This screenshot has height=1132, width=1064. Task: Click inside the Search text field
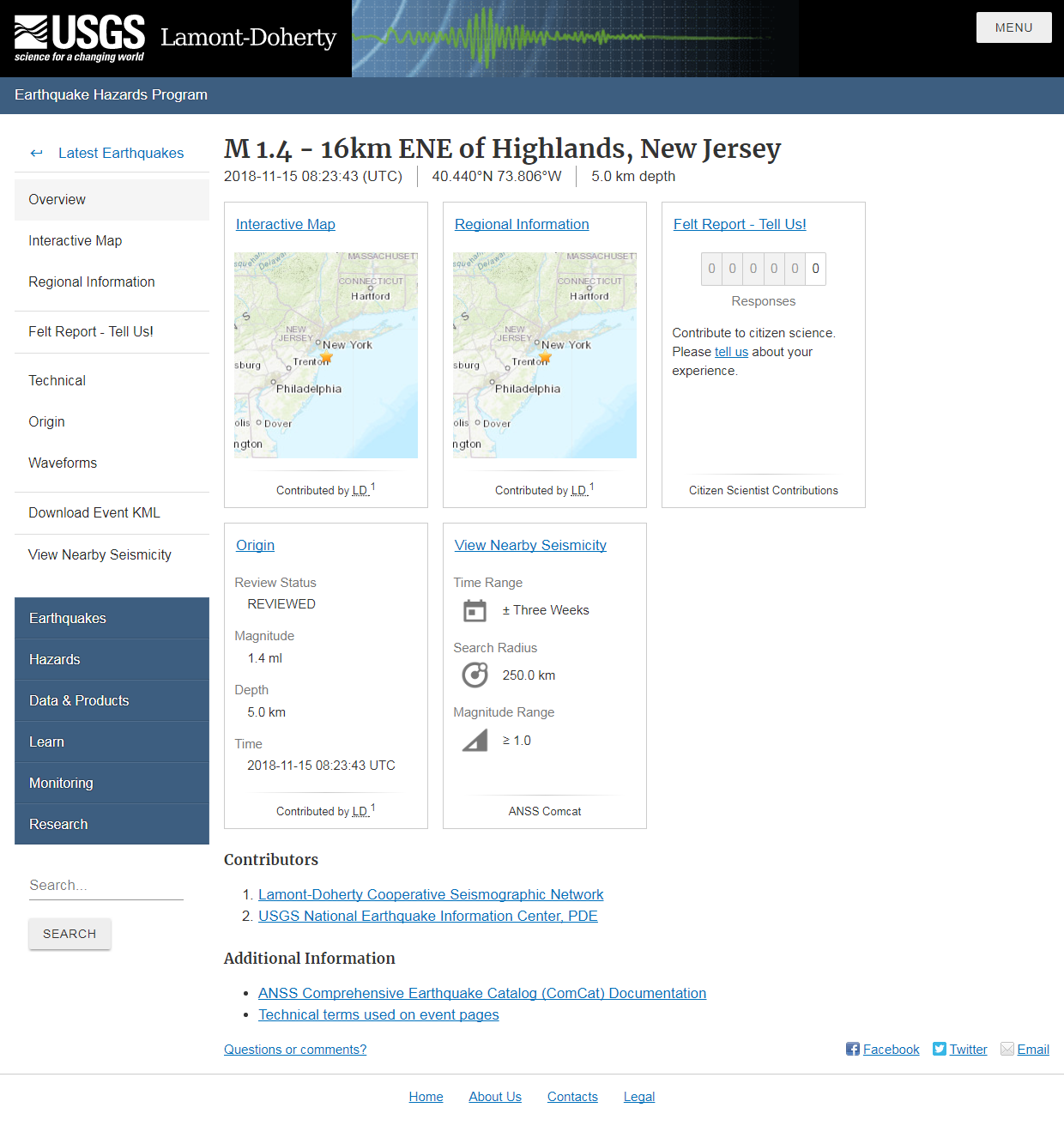pyautogui.click(x=106, y=885)
